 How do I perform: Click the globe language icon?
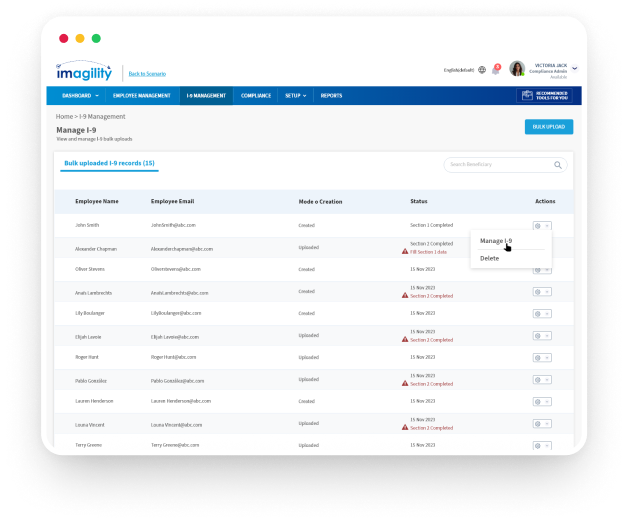coord(482,70)
